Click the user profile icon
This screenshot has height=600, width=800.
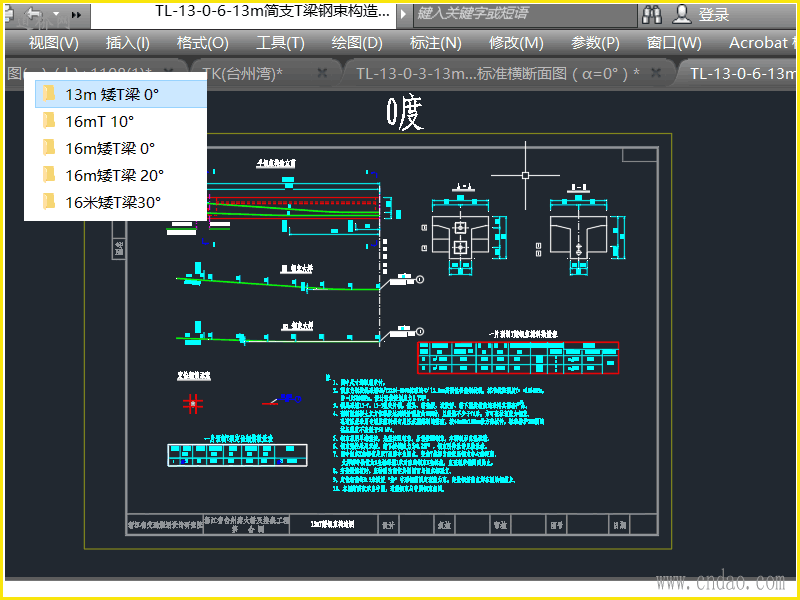click(682, 14)
